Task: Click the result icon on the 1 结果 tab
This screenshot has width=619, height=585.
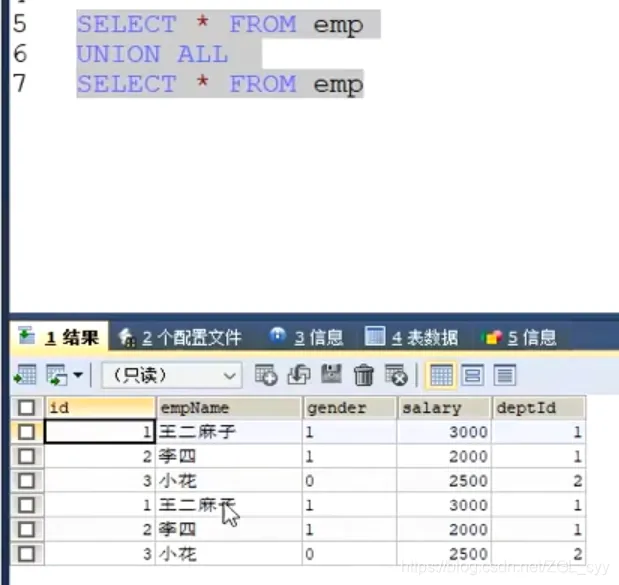Action: [26, 336]
